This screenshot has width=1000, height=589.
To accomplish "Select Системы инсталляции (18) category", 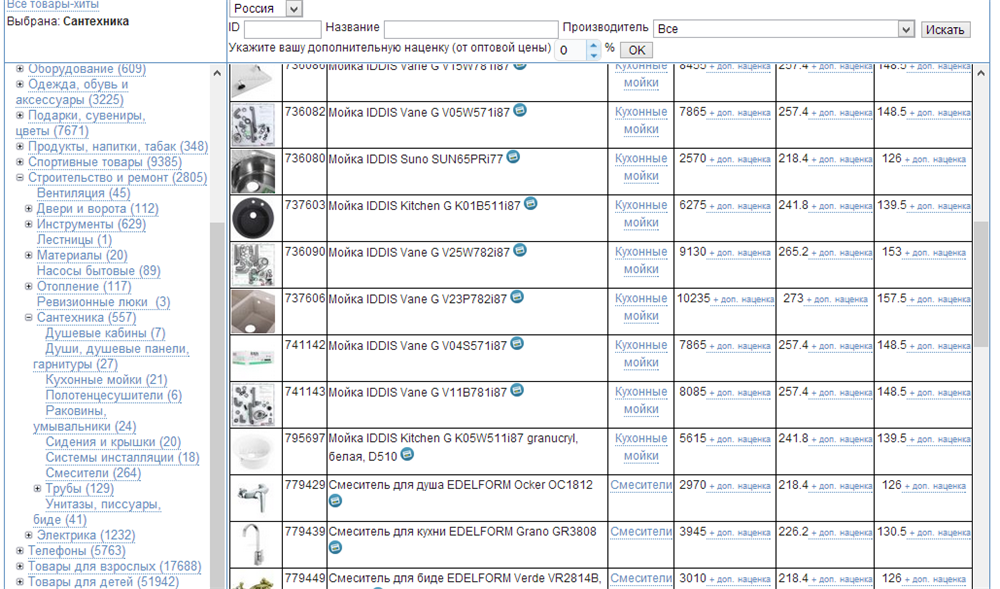I will coord(122,458).
